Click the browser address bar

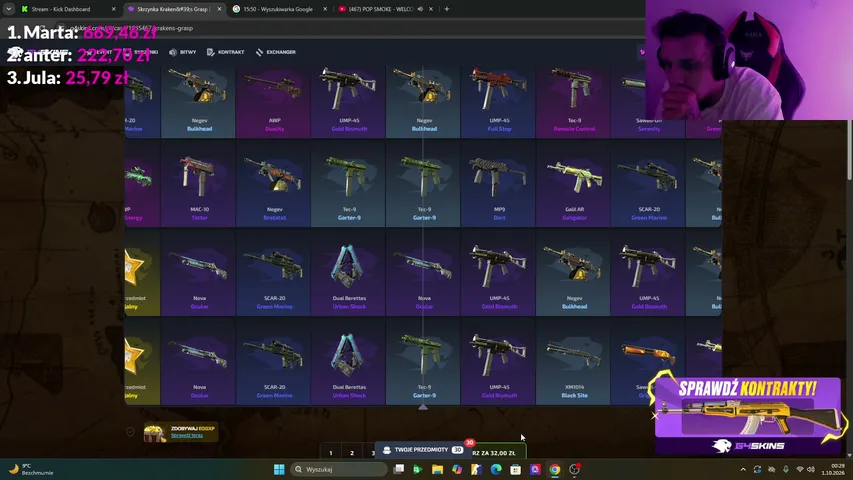pyautogui.click(x=348, y=28)
